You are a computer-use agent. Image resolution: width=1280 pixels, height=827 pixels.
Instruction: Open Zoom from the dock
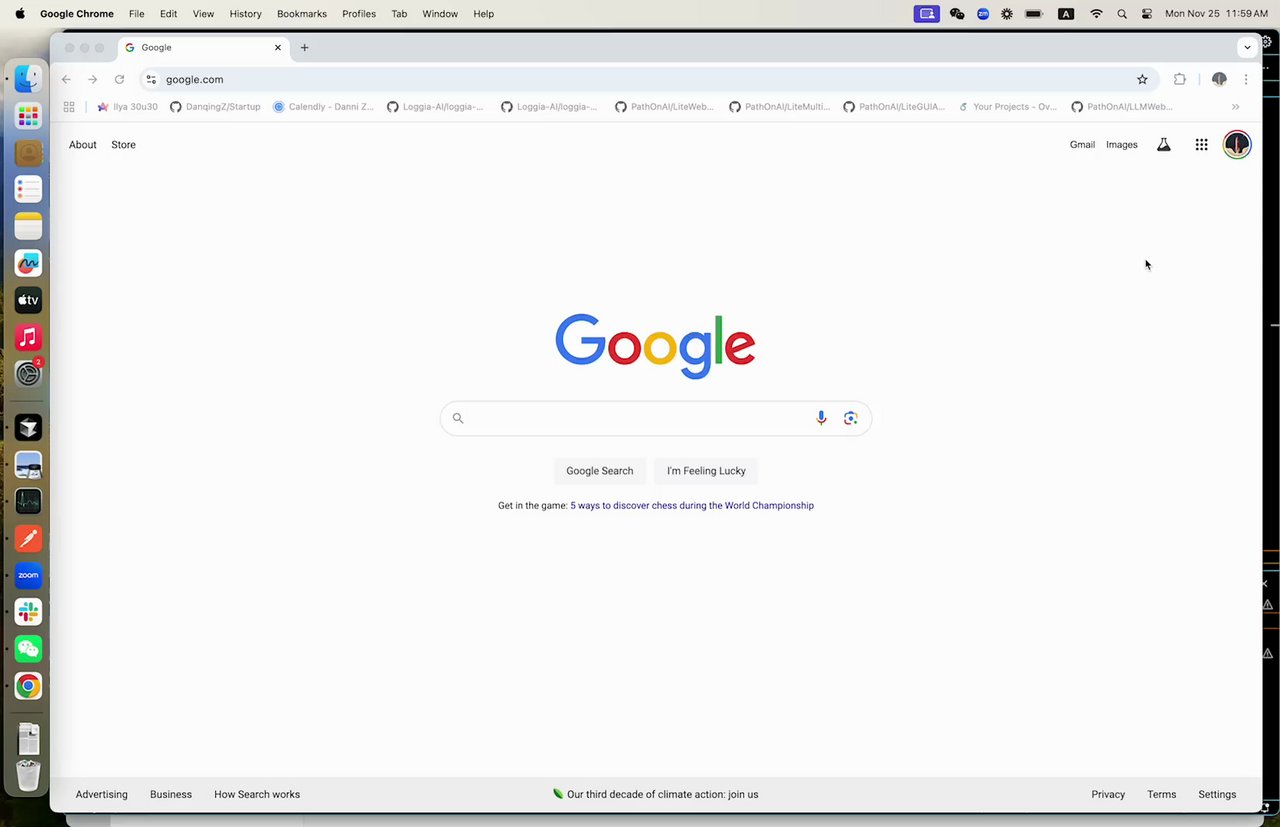[x=28, y=575]
